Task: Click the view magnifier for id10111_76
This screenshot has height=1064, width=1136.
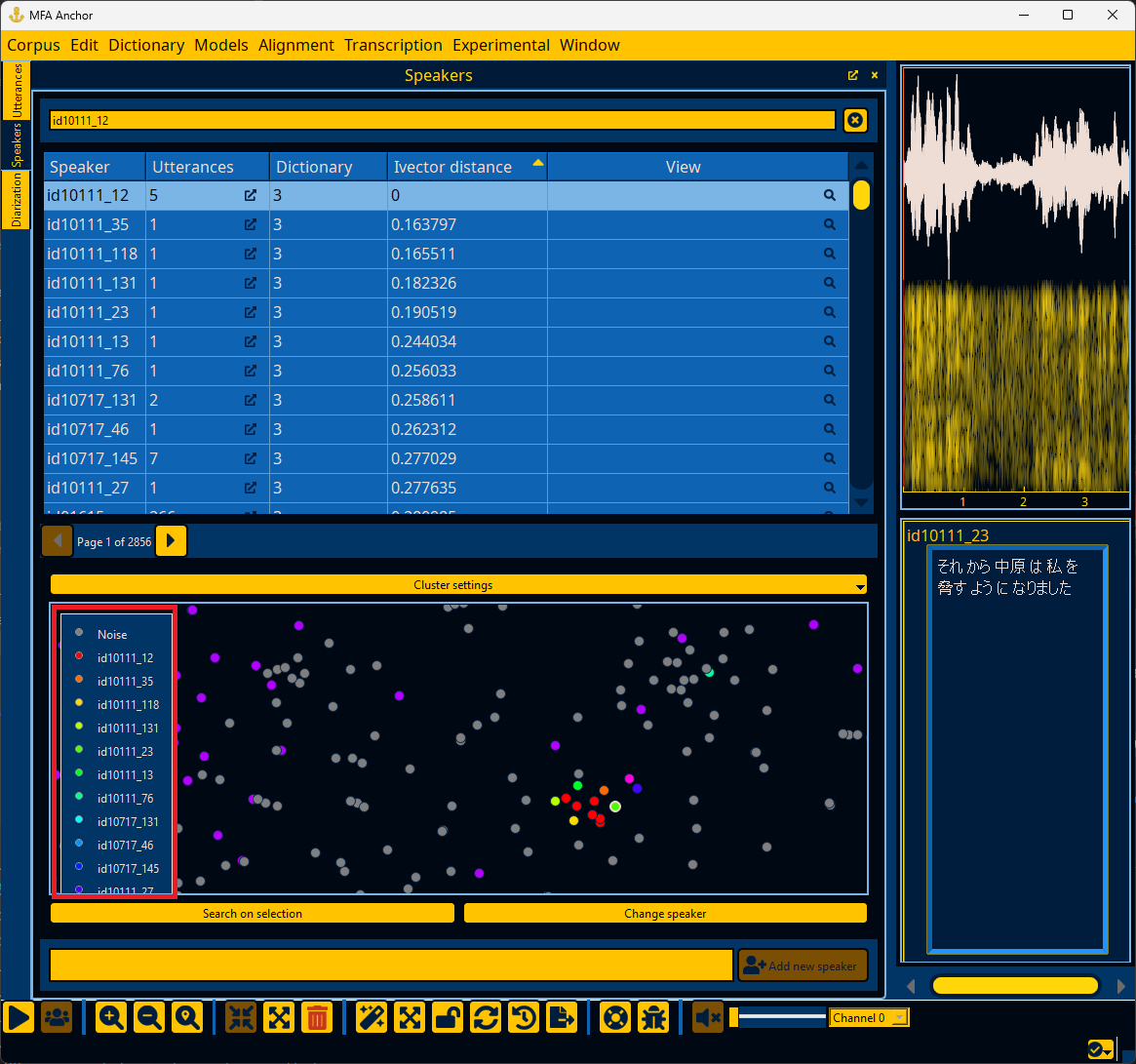Action: pyautogui.click(x=830, y=372)
